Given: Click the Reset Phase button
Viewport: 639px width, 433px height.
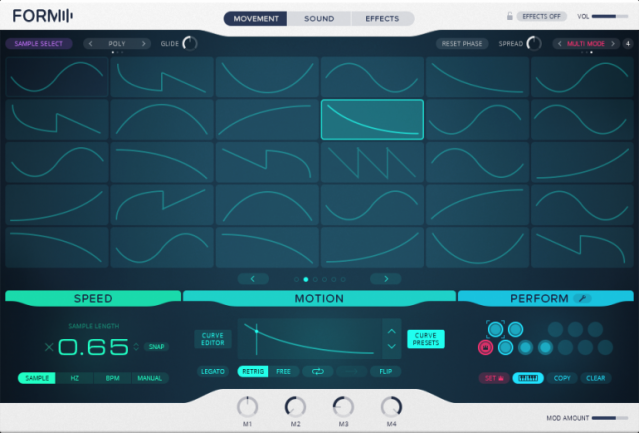Looking at the screenshot, I should (462, 44).
